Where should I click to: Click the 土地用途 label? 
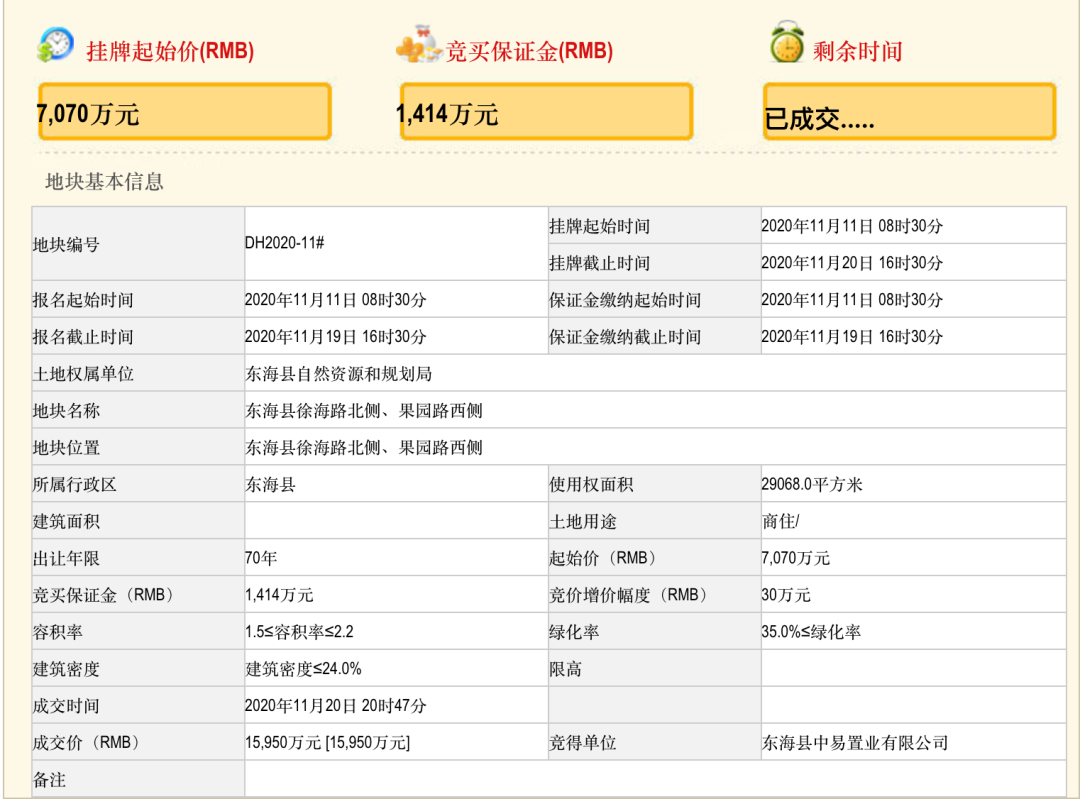click(x=583, y=521)
